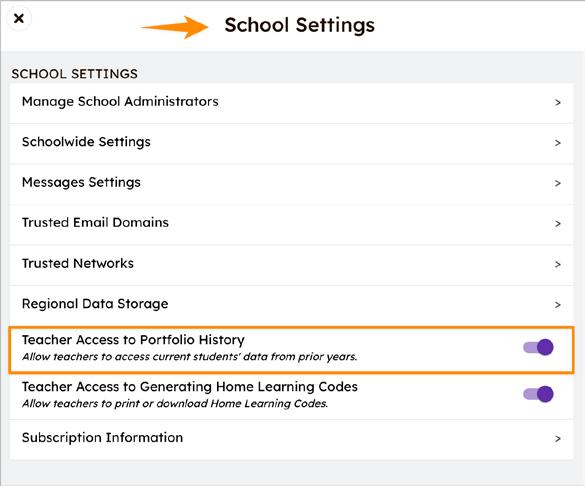585x486 pixels.
Task: Click the arrow next to Messages Settings
Action: pos(557,183)
